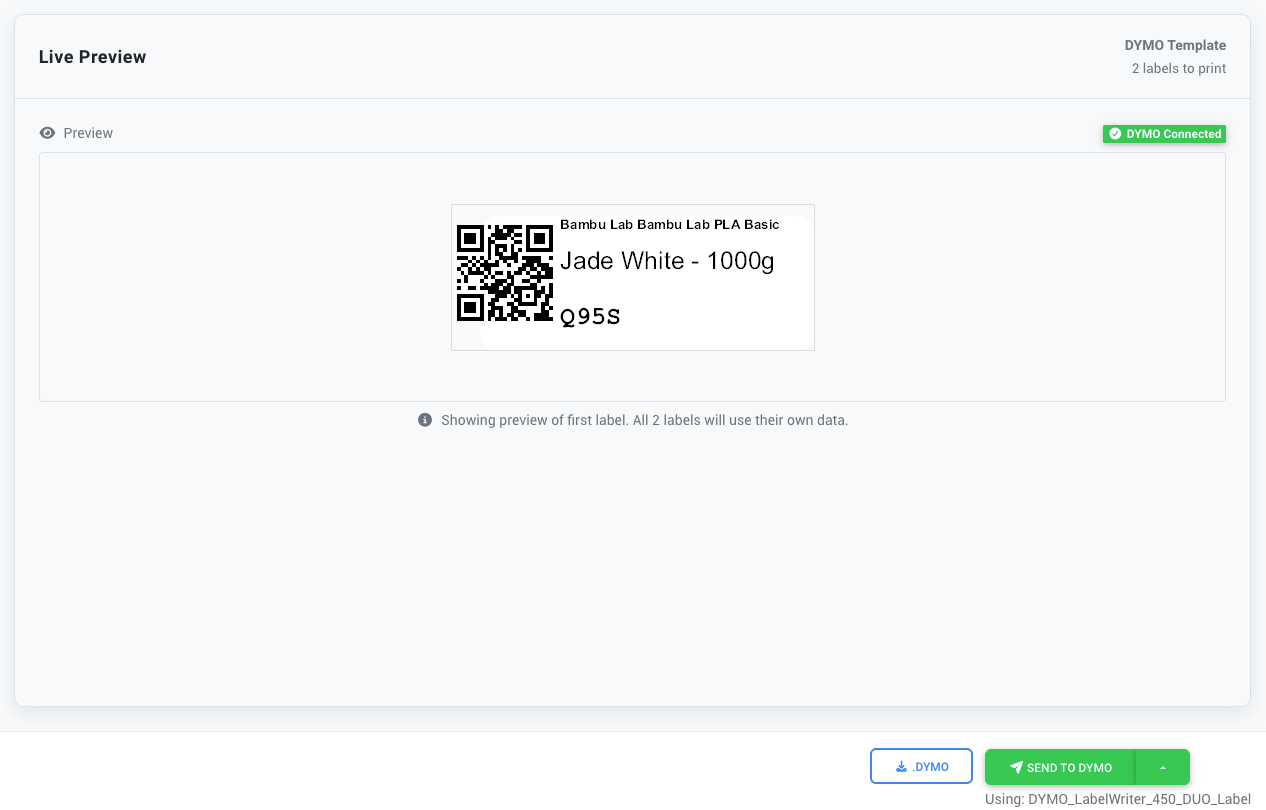Screen dimensions: 1266x810
Task: Click the Bambu Lab PLA Basic label line
Action: (x=669, y=225)
